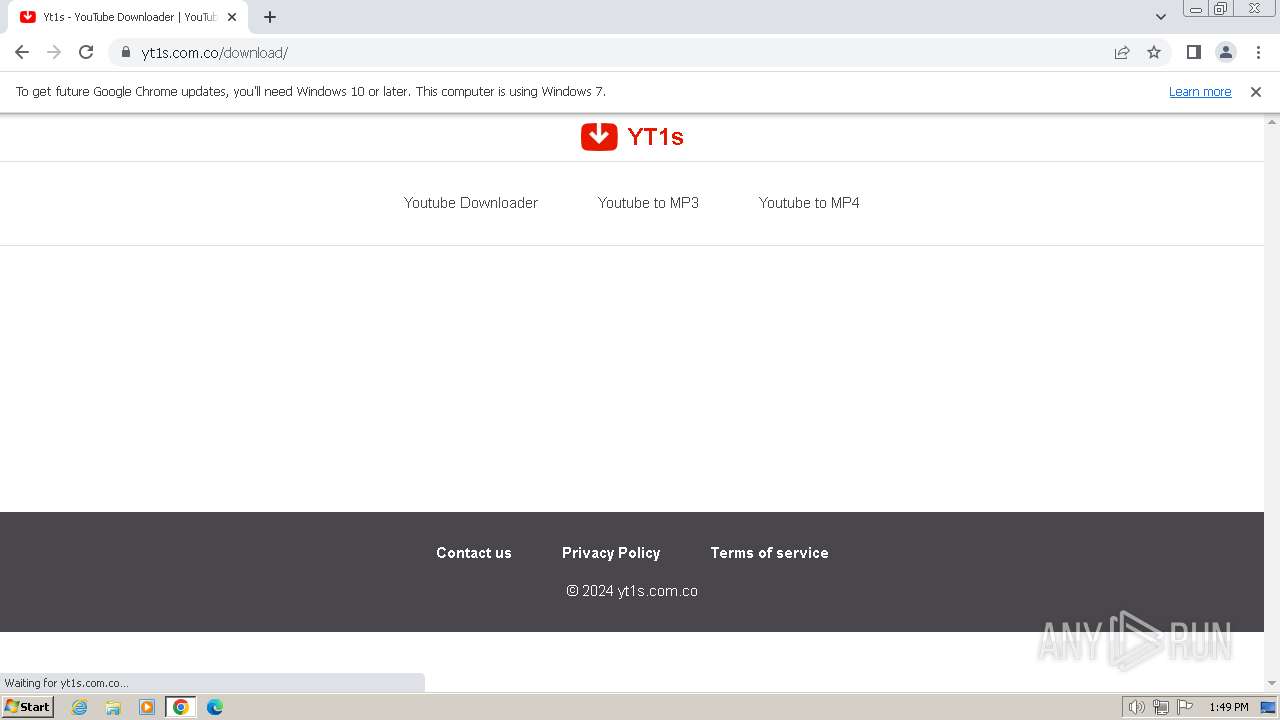Screen dimensions: 1280x720
Task: Open the Contact us footer link
Action: 474,553
